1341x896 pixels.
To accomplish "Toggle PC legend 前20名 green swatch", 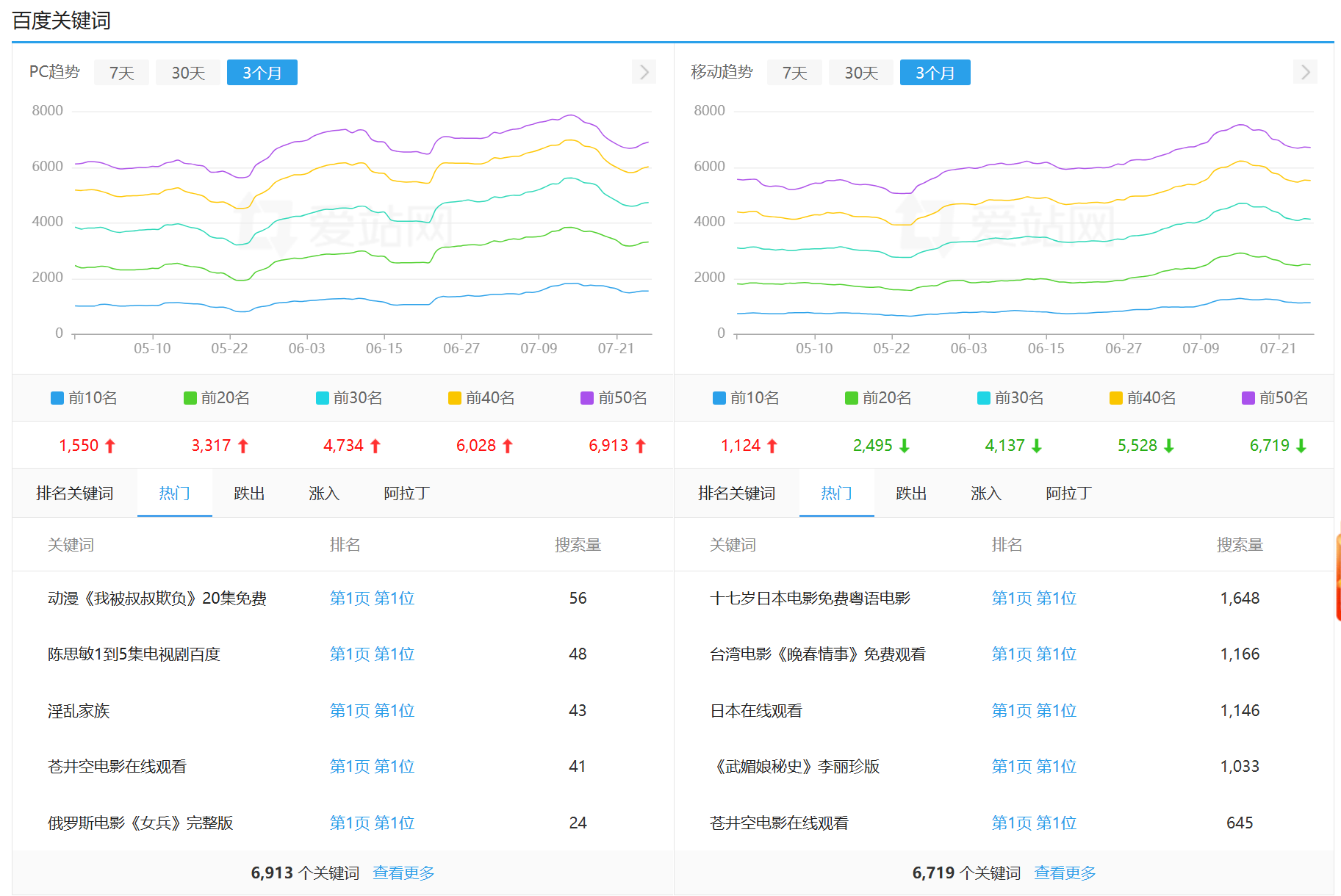I will (x=190, y=398).
